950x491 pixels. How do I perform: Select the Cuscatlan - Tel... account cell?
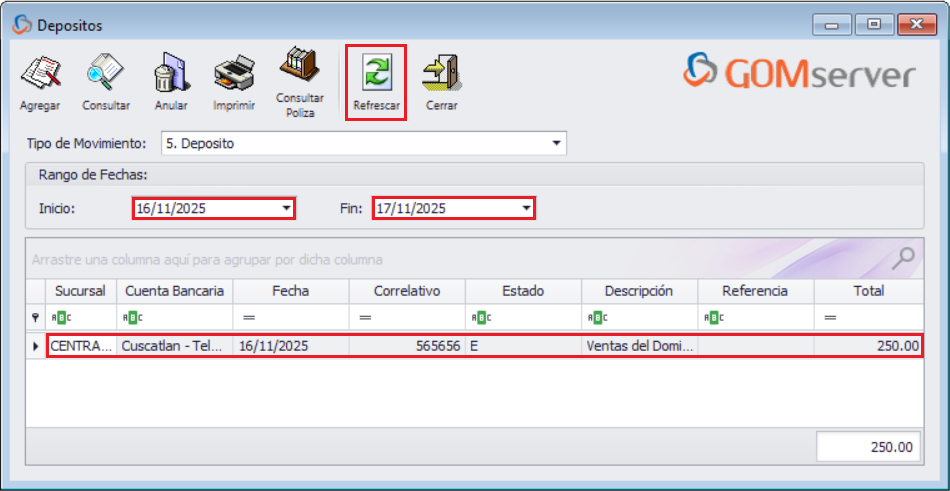(174, 347)
